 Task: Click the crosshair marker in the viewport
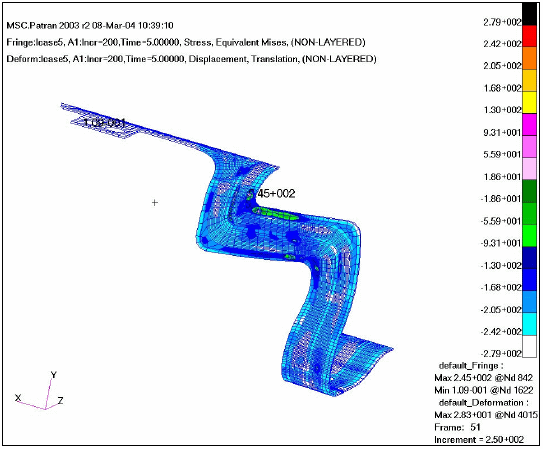click(x=155, y=203)
